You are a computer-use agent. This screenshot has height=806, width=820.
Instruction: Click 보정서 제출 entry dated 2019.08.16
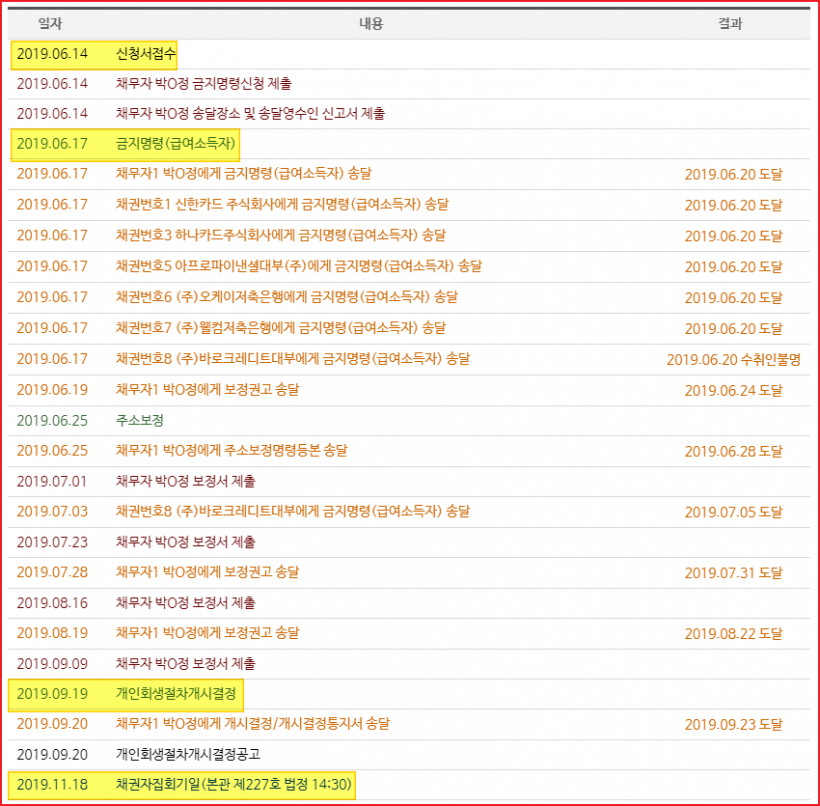click(186, 603)
